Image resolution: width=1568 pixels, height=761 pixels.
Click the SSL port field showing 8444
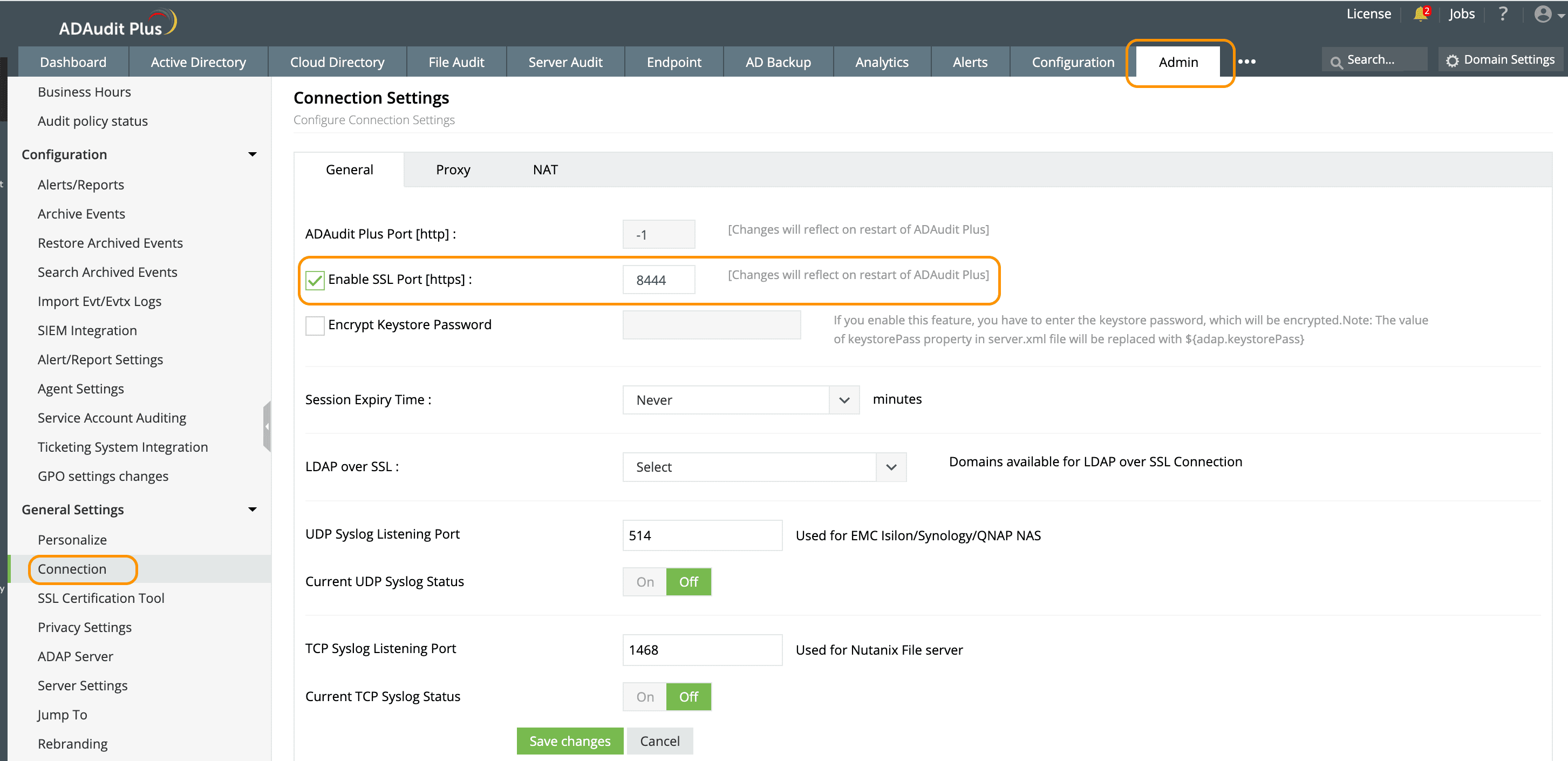(x=659, y=280)
